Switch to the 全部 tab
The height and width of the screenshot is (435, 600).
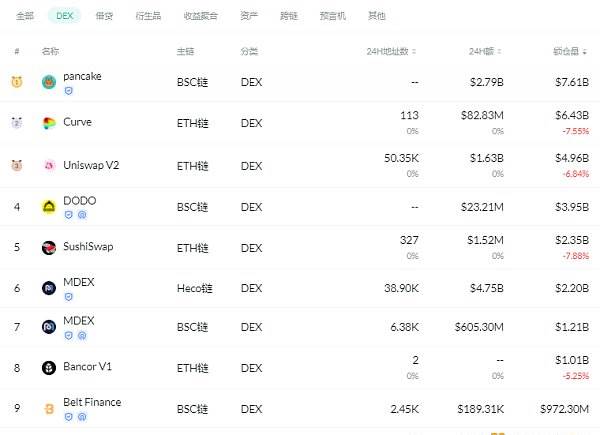coord(25,16)
